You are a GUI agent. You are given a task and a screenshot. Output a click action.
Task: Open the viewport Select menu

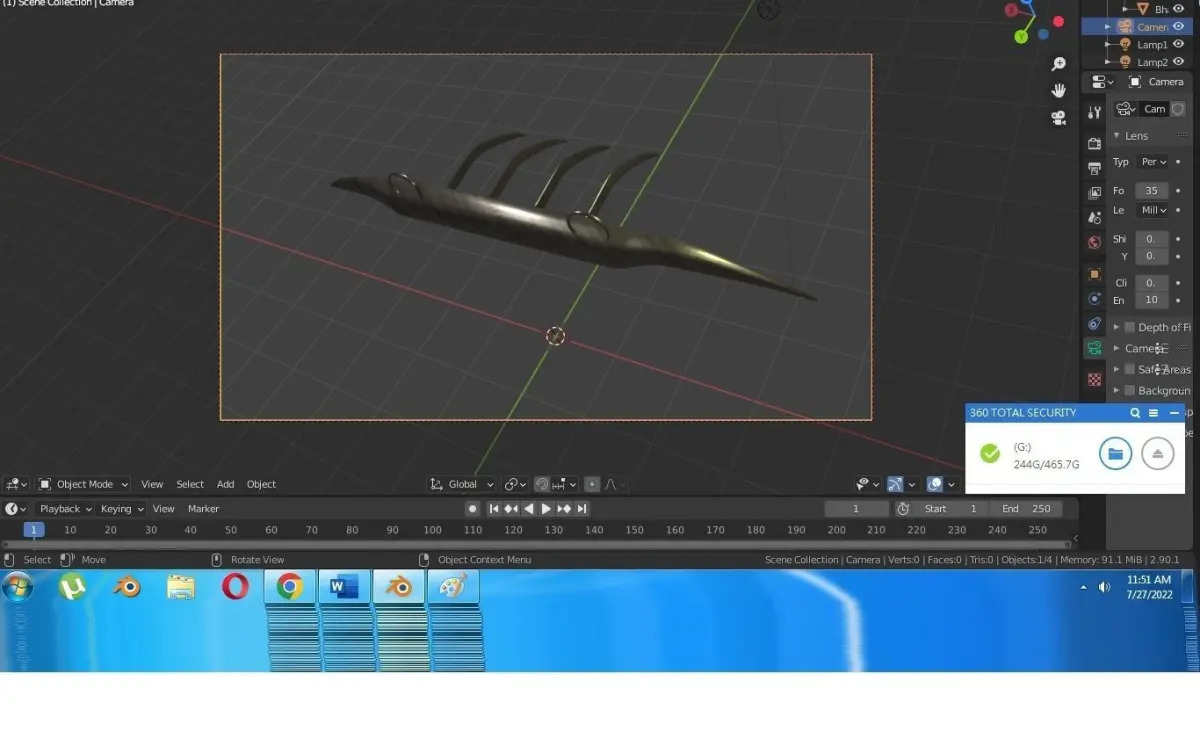click(x=190, y=484)
